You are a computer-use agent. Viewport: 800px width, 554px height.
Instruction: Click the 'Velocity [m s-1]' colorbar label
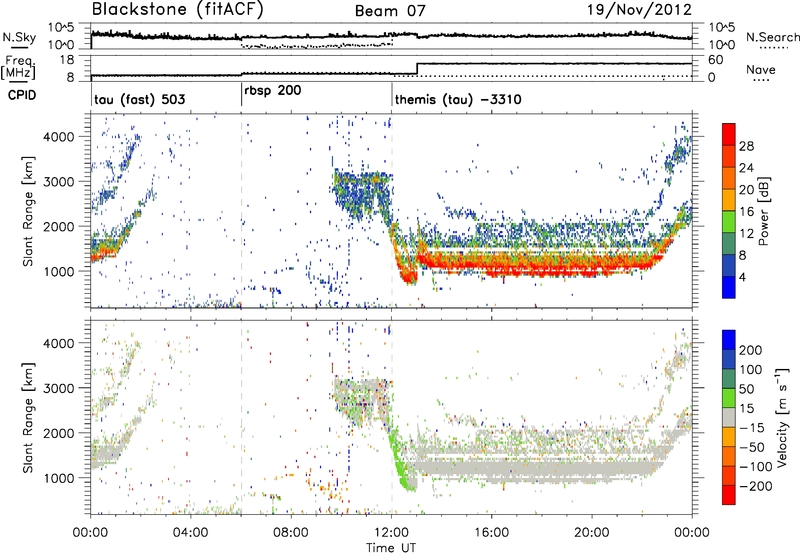(781, 417)
